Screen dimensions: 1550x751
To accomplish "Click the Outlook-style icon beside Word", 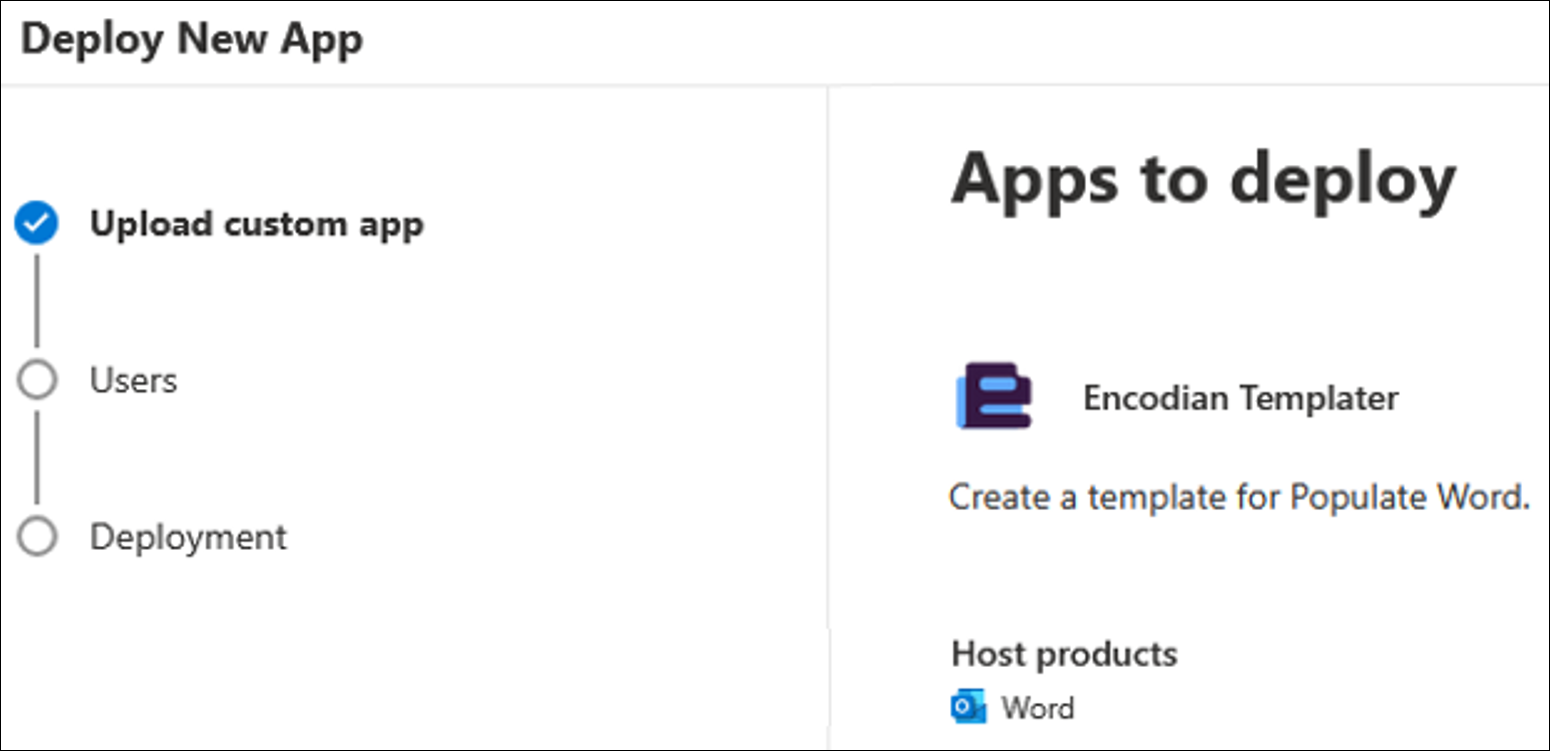I will click(969, 708).
